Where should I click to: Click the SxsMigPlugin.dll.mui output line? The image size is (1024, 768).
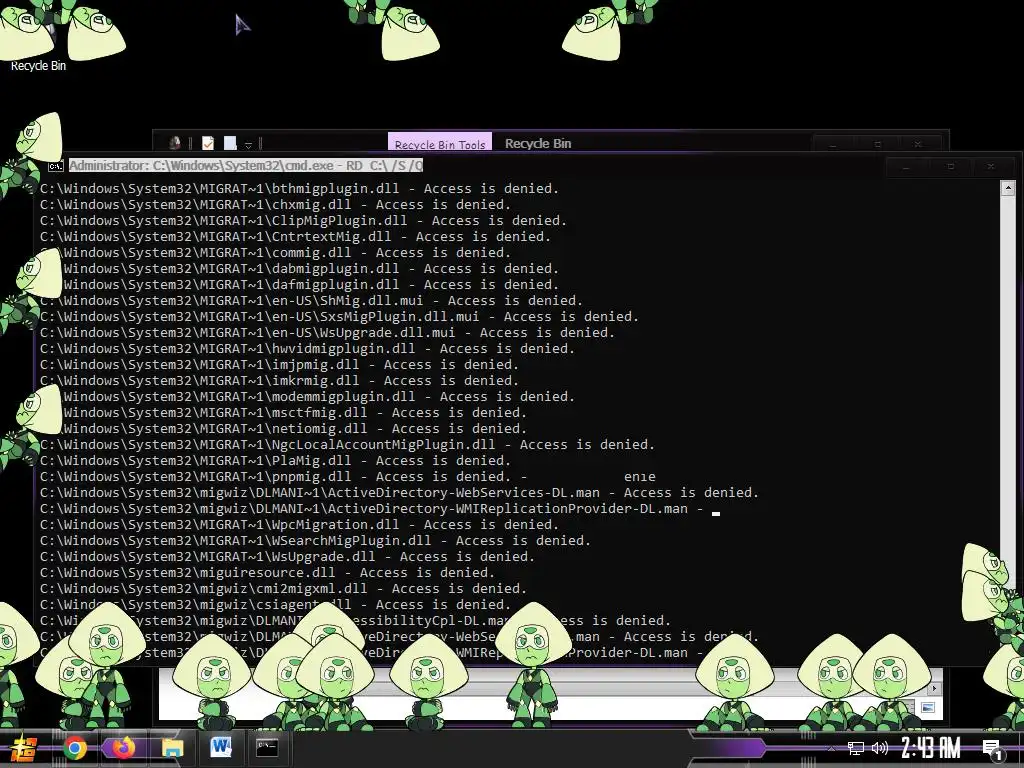point(339,317)
